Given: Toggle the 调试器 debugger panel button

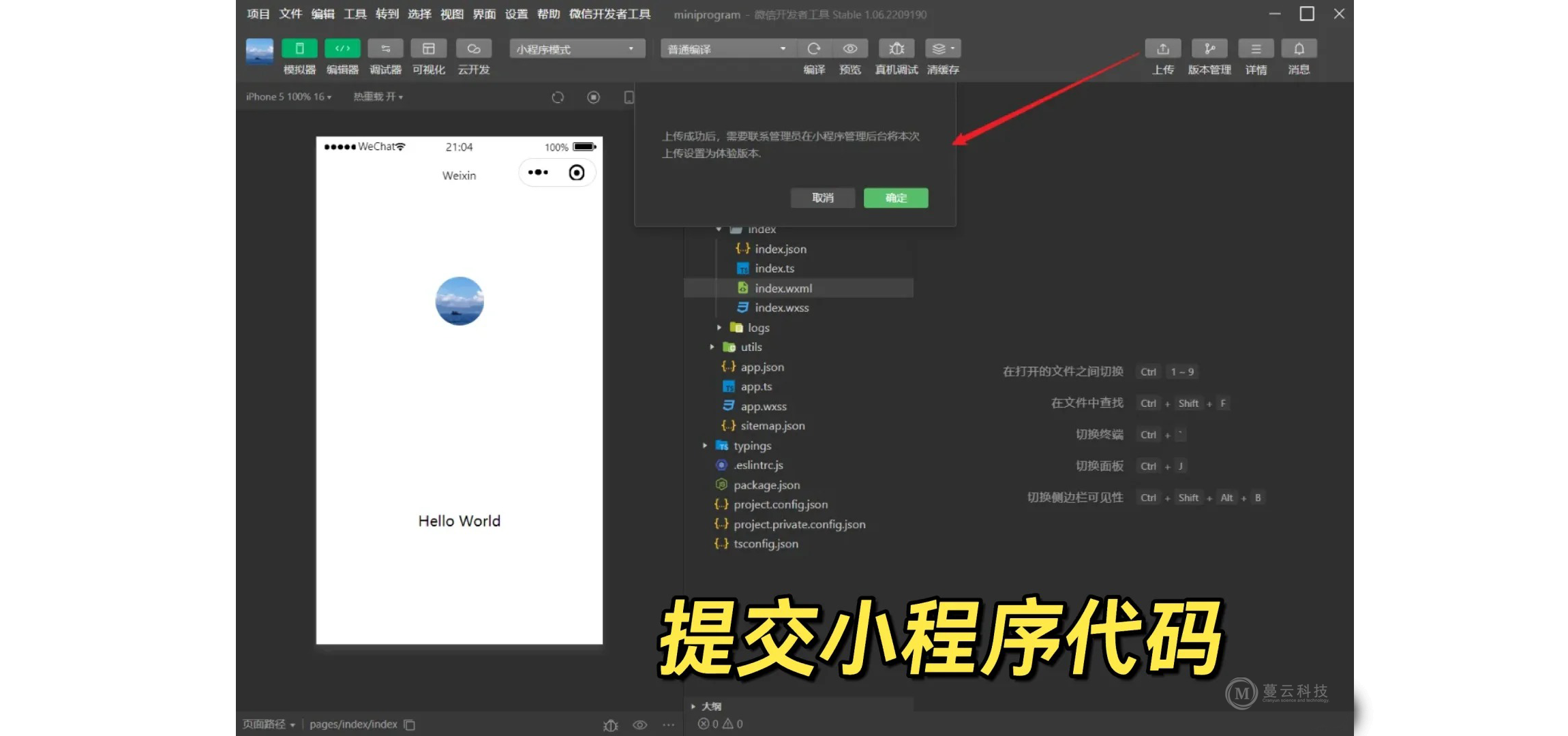Looking at the screenshot, I should pos(385,48).
